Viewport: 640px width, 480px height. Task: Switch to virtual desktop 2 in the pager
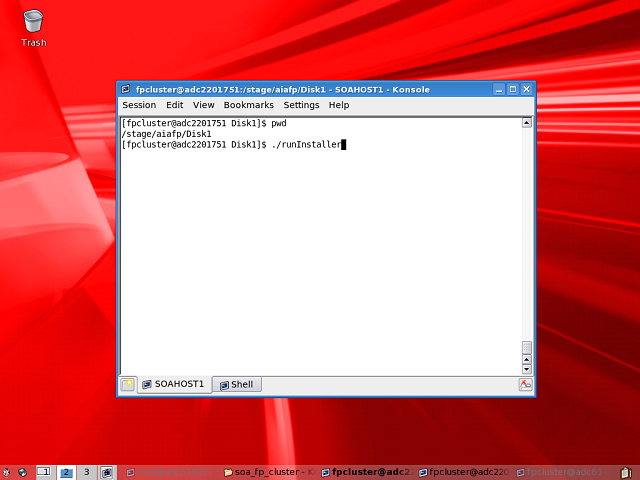click(66, 472)
